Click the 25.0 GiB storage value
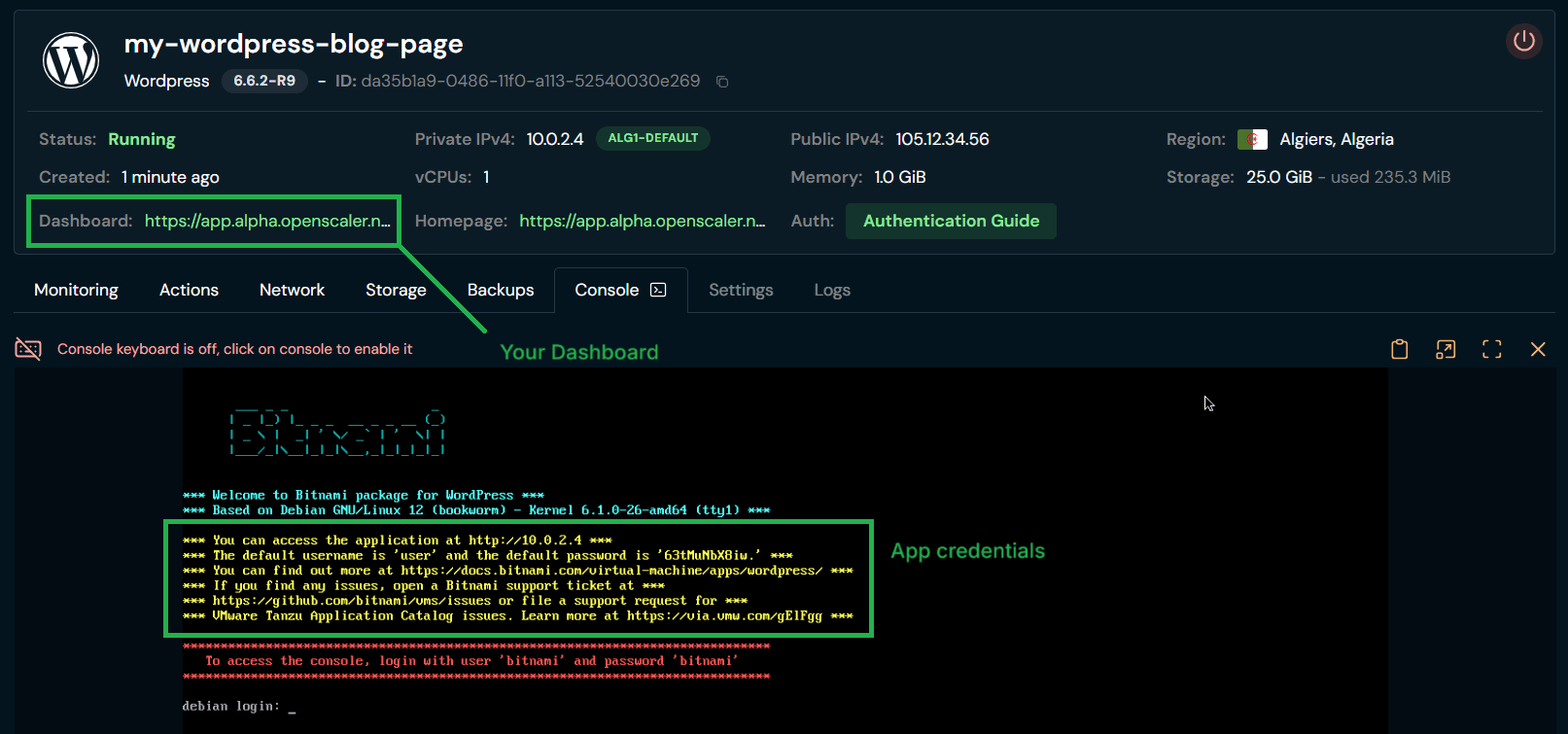 [1279, 177]
